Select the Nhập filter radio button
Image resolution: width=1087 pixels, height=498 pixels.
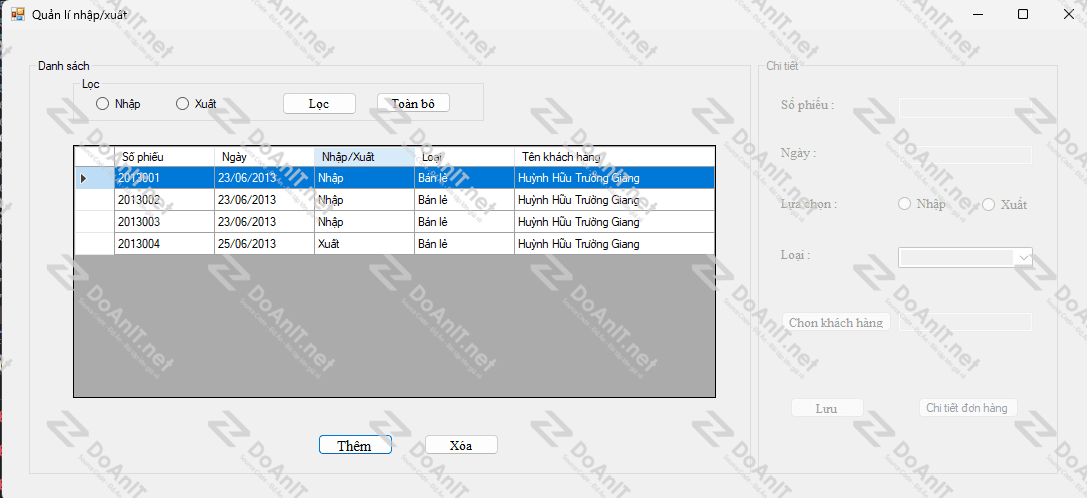102,104
